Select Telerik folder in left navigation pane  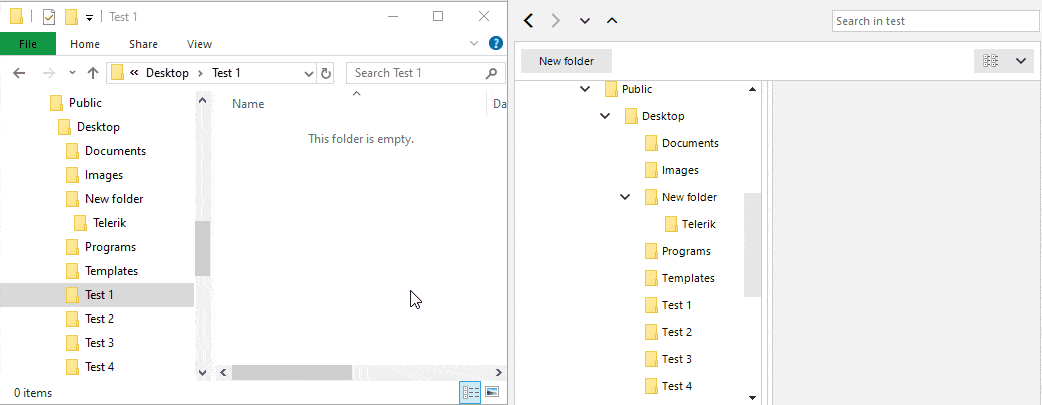tap(110, 223)
